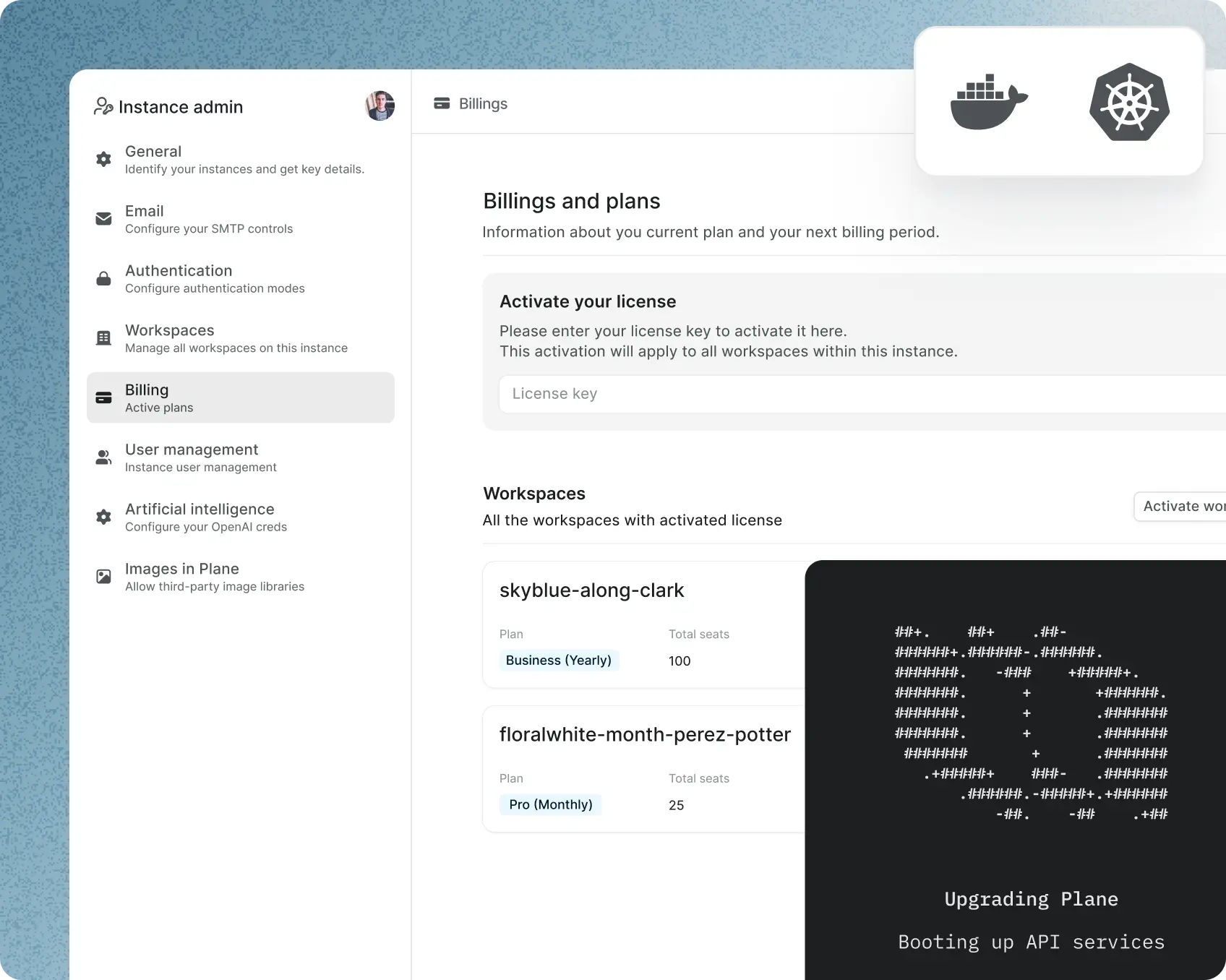The image size is (1226, 980).
Task: Click the Billing card icon in sidebar
Action: [104, 397]
